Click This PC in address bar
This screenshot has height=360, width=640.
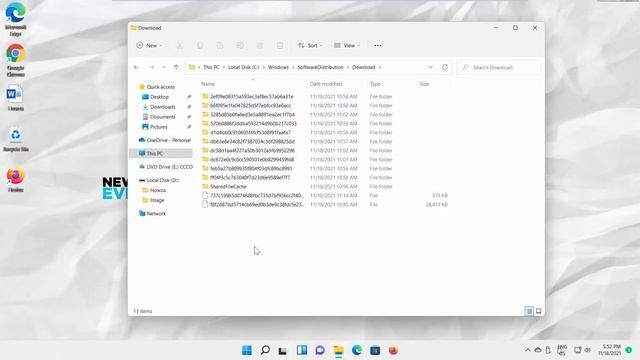[x=211, y=67]
